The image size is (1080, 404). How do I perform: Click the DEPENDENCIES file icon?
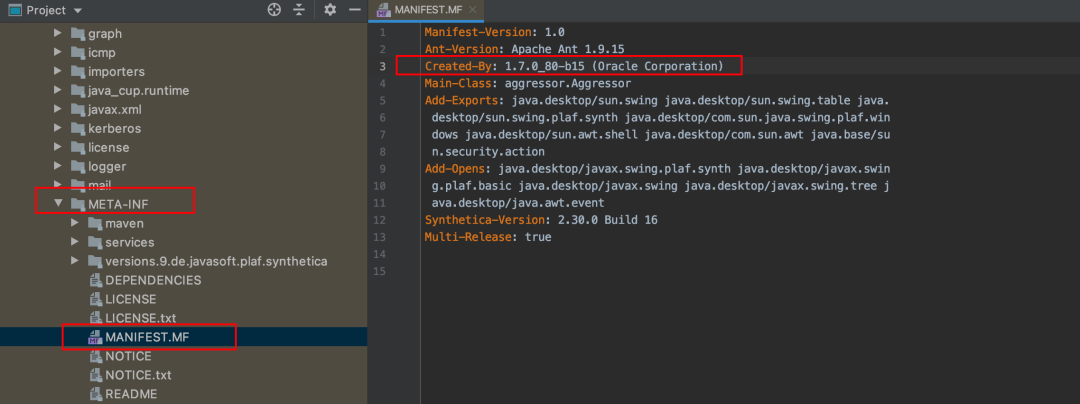(95, 280)
